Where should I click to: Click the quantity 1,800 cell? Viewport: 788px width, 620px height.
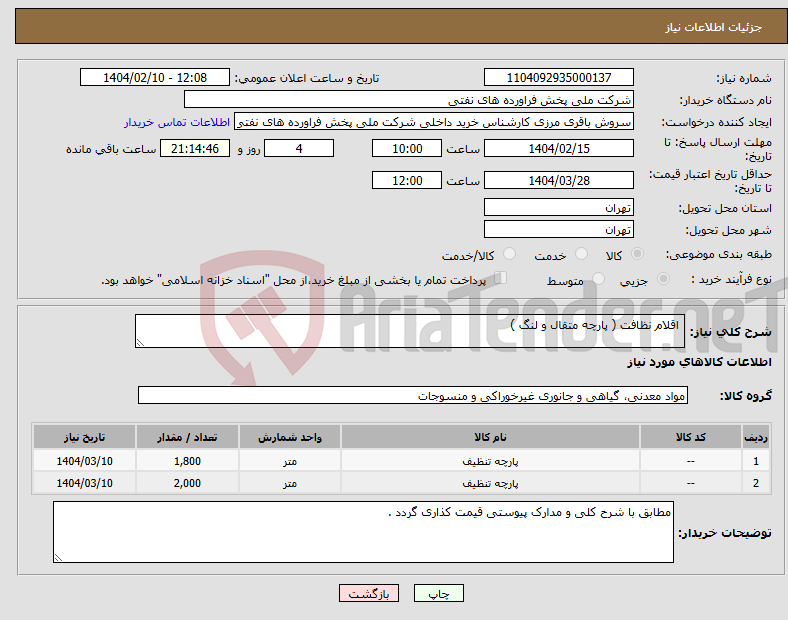click(x=187, y=461)
